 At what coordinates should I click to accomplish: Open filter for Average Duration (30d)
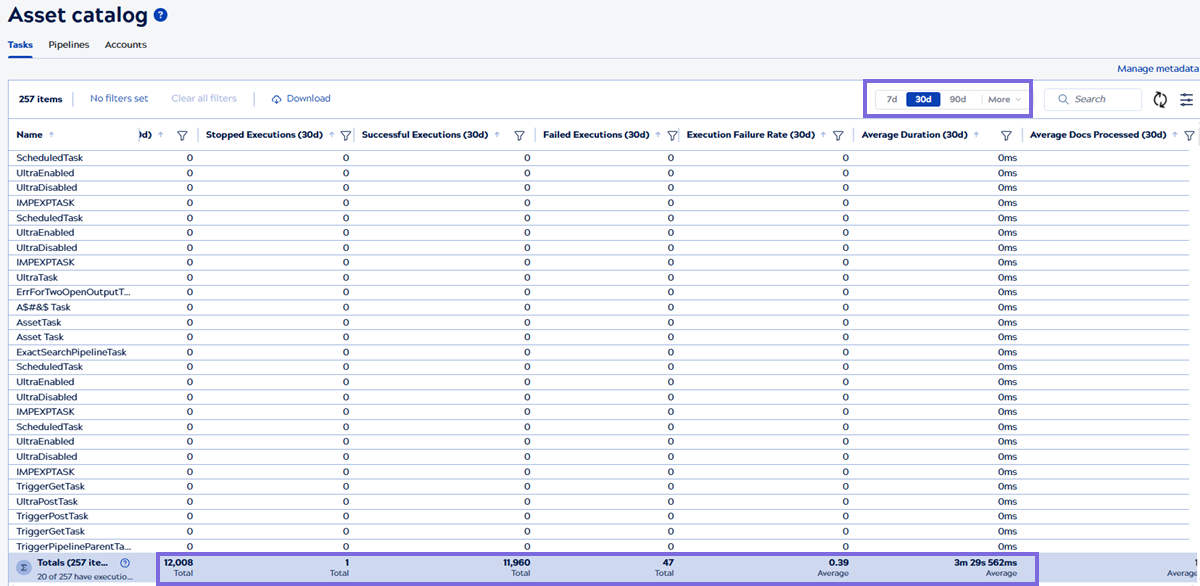coord(1006,135)
